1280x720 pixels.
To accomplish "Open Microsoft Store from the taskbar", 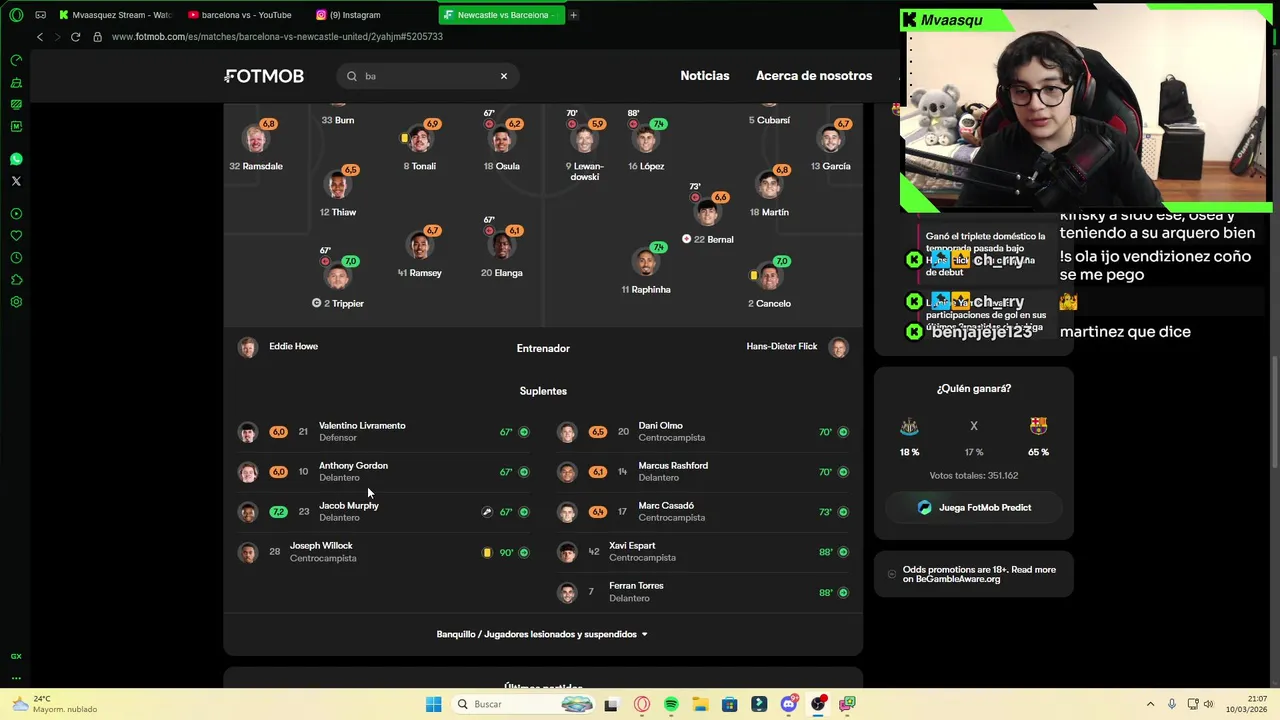I will click(x=730, y=704).
